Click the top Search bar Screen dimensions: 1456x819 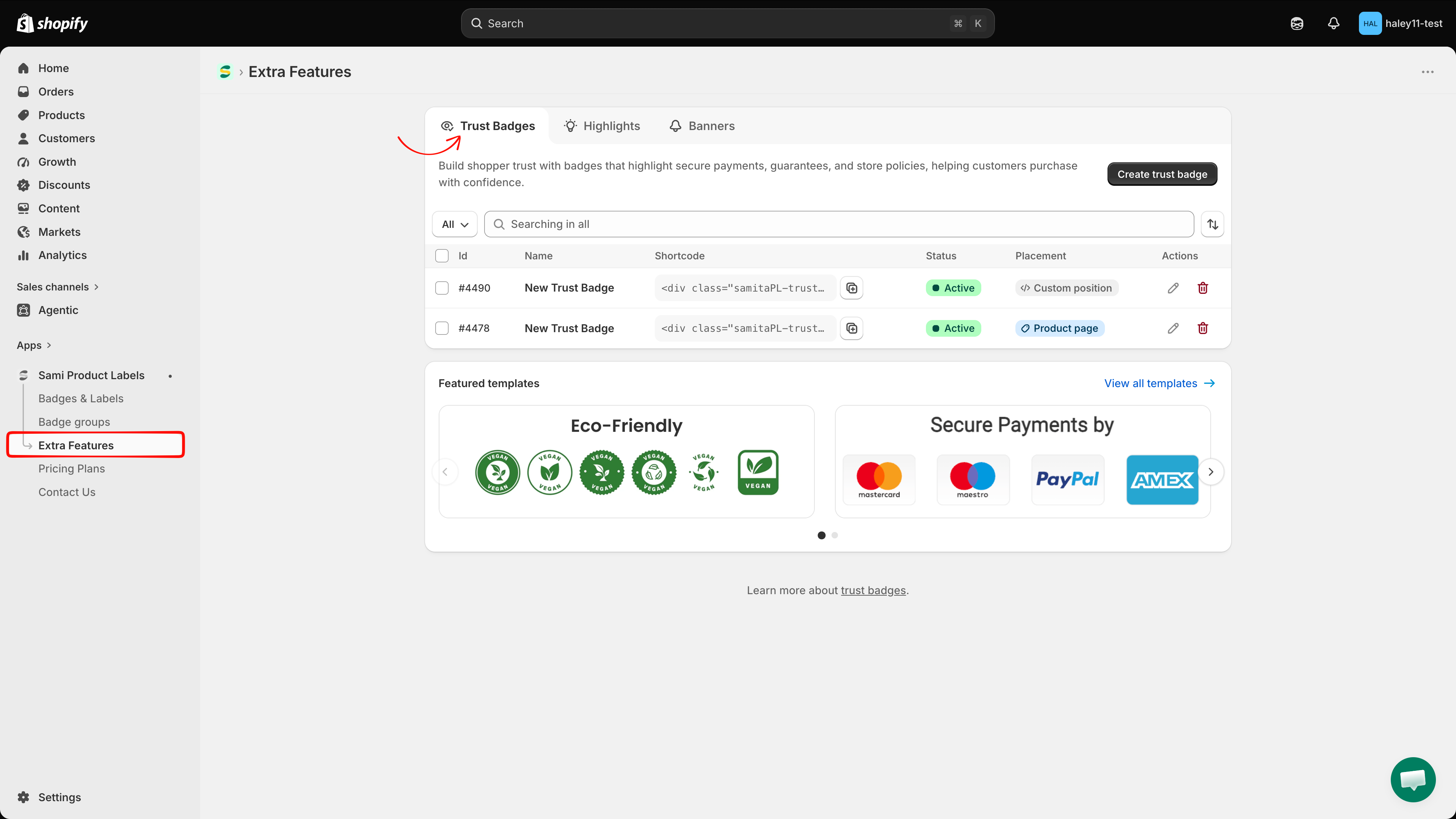[x=728, y=23]
